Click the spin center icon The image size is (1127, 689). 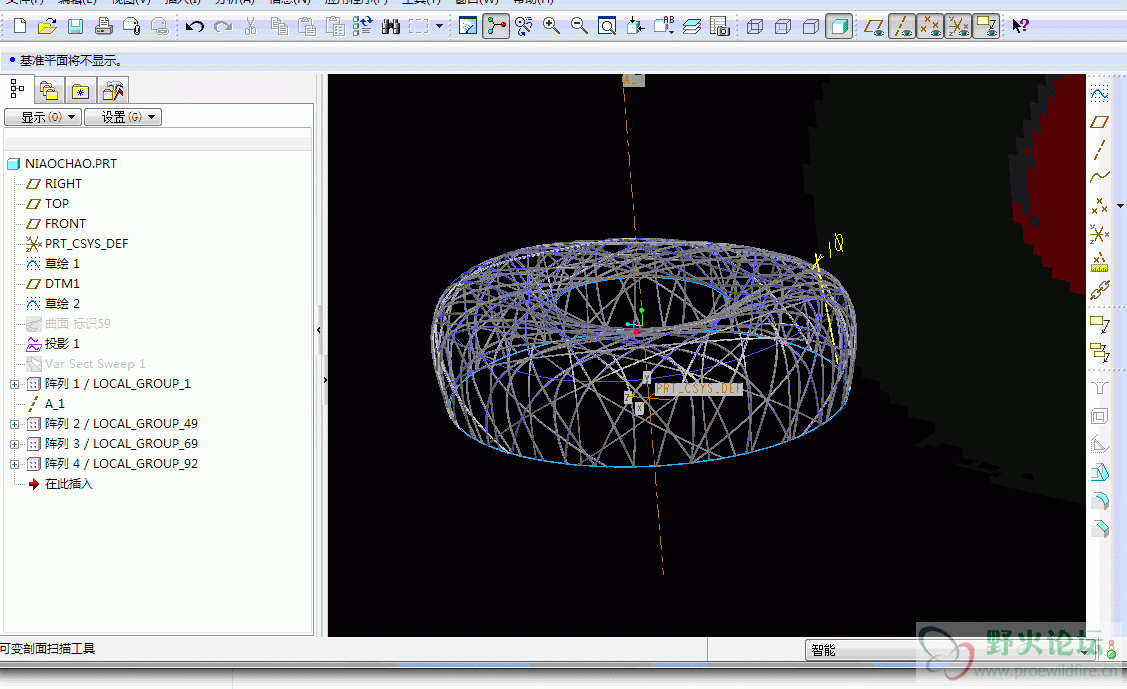[x=496, y=27]
